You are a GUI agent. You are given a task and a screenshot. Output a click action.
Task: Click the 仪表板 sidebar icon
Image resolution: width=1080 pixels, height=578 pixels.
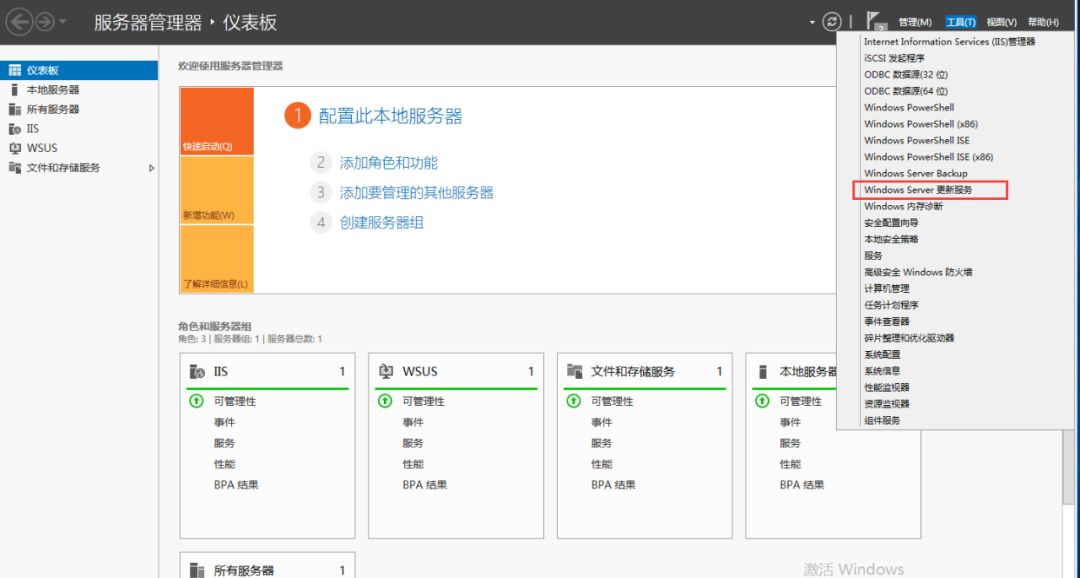pos(14,70)
